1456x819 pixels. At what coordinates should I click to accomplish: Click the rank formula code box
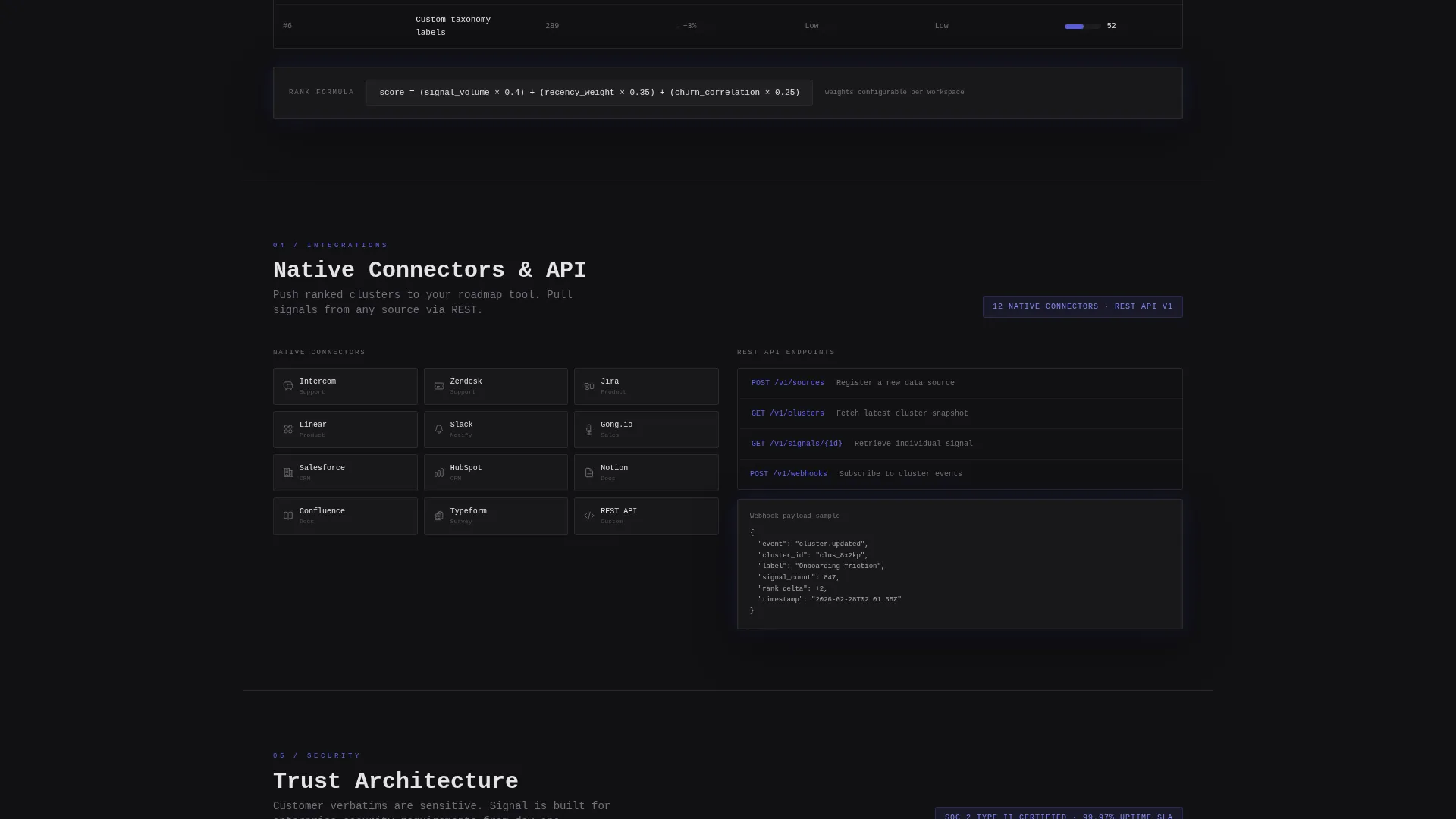pos(589,93)
